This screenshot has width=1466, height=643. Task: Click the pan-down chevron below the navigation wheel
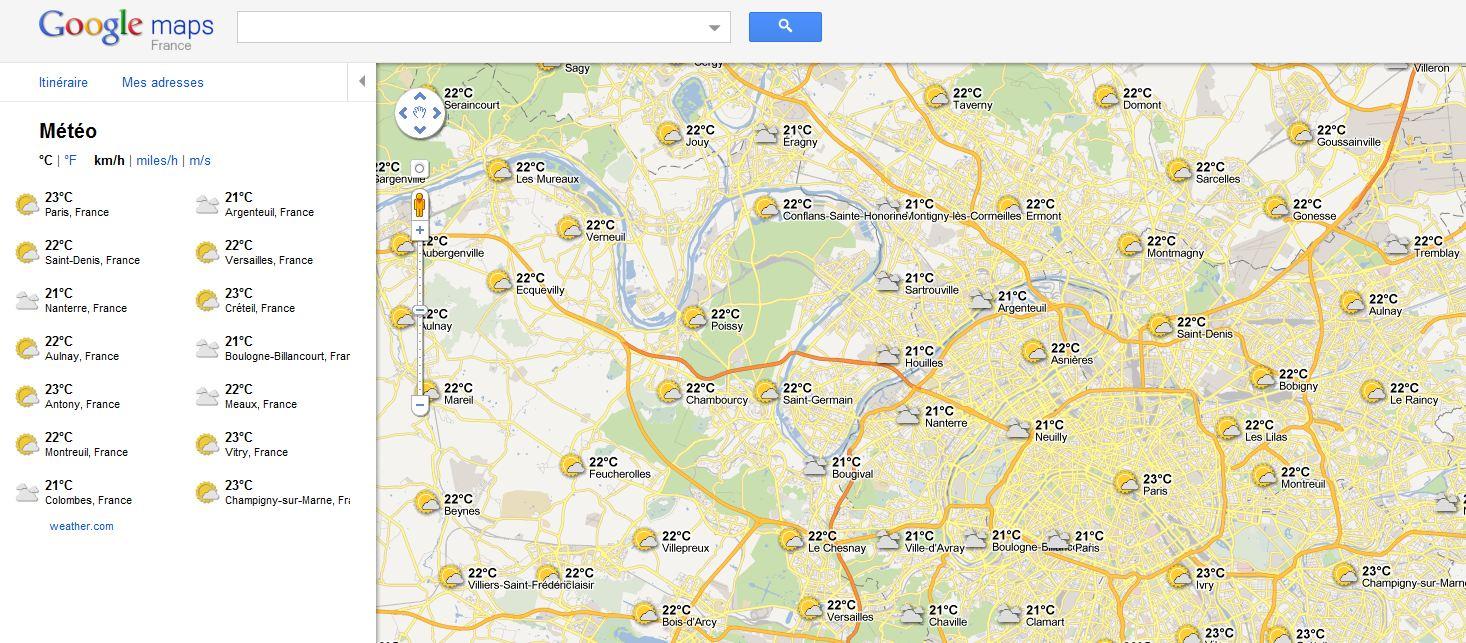(419, 128)
